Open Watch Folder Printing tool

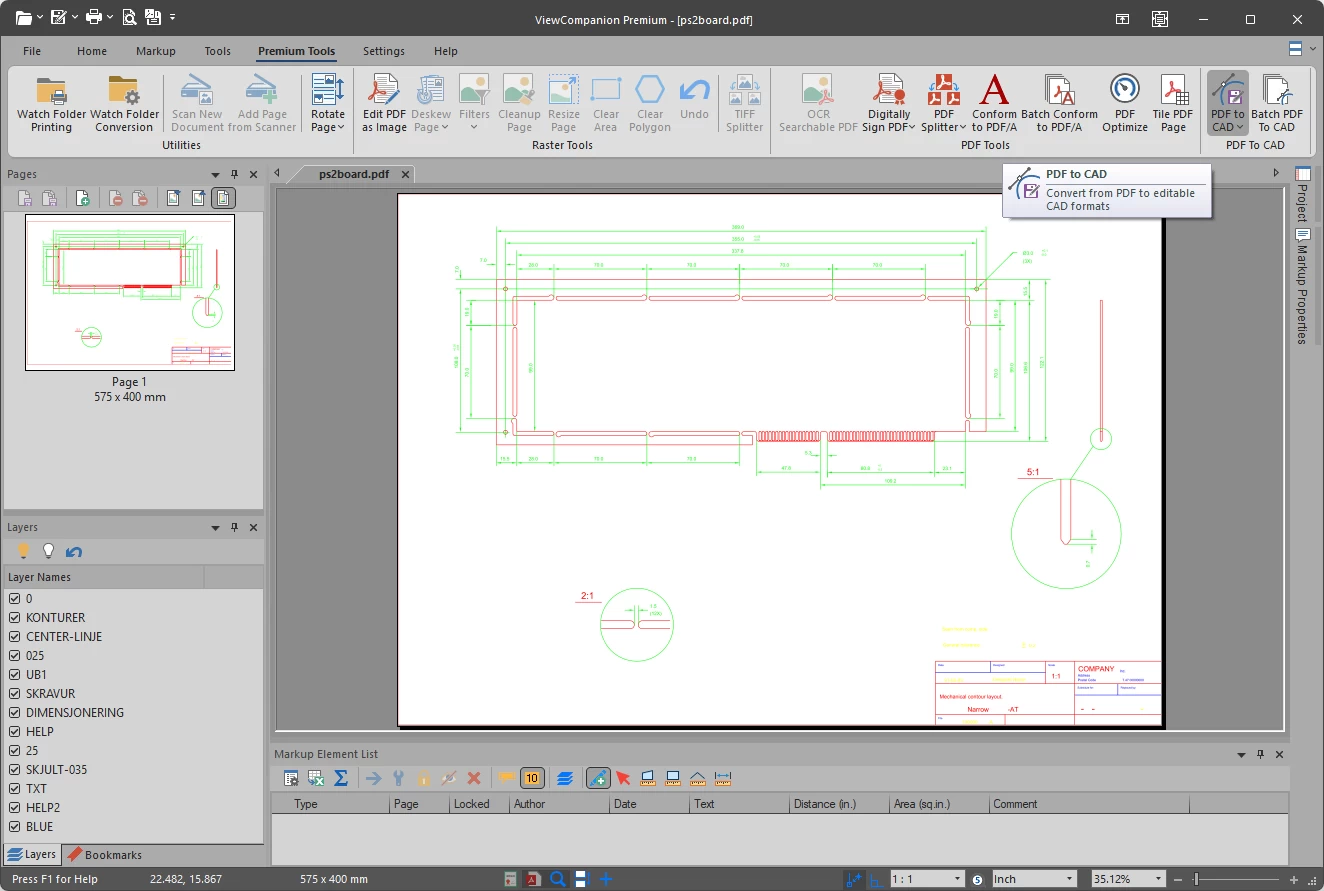tap(52, 103)
